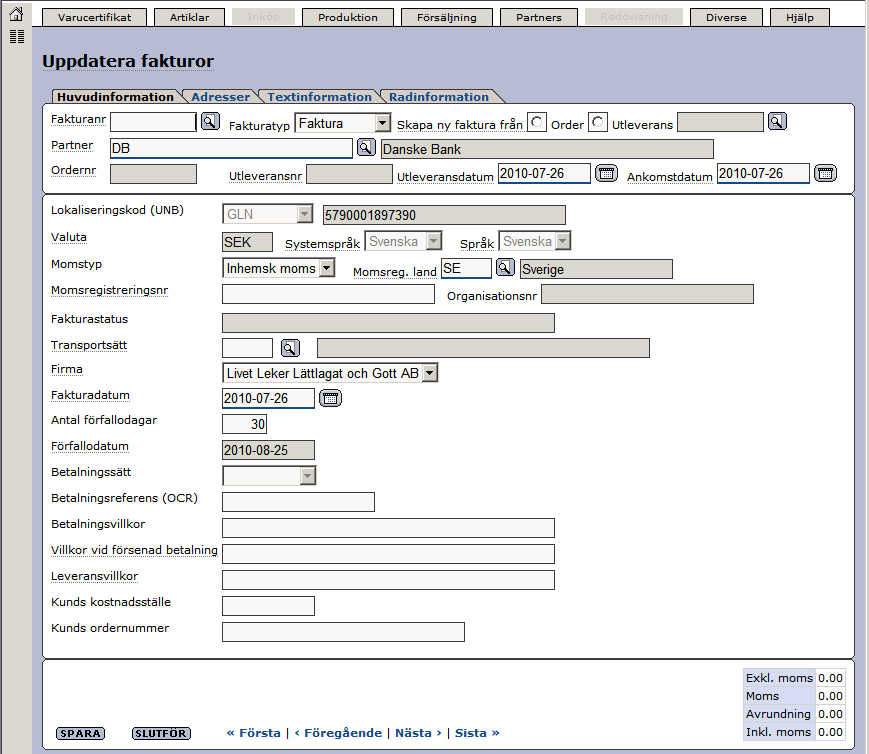Open Artiklar menu

coord(190,17)
